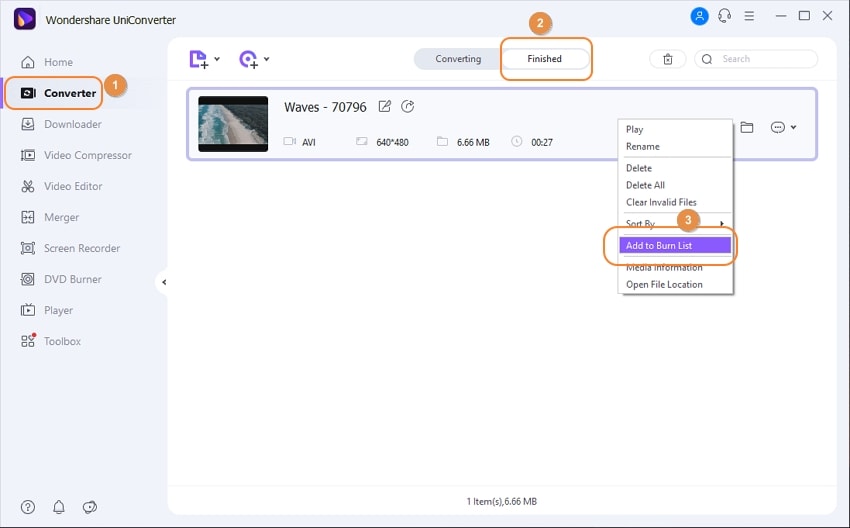
Task: Switch to the Finished tab
Action: click(x=545, y=59)
